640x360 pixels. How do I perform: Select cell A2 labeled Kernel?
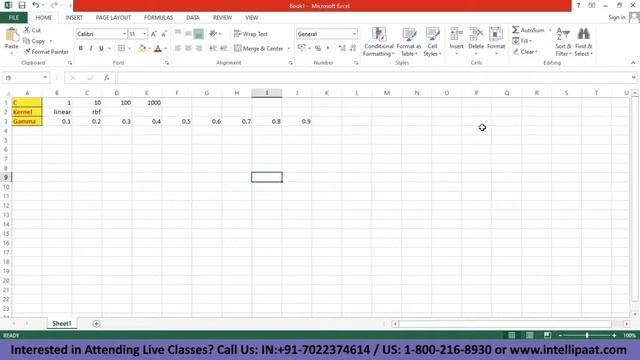coord(27,112)
